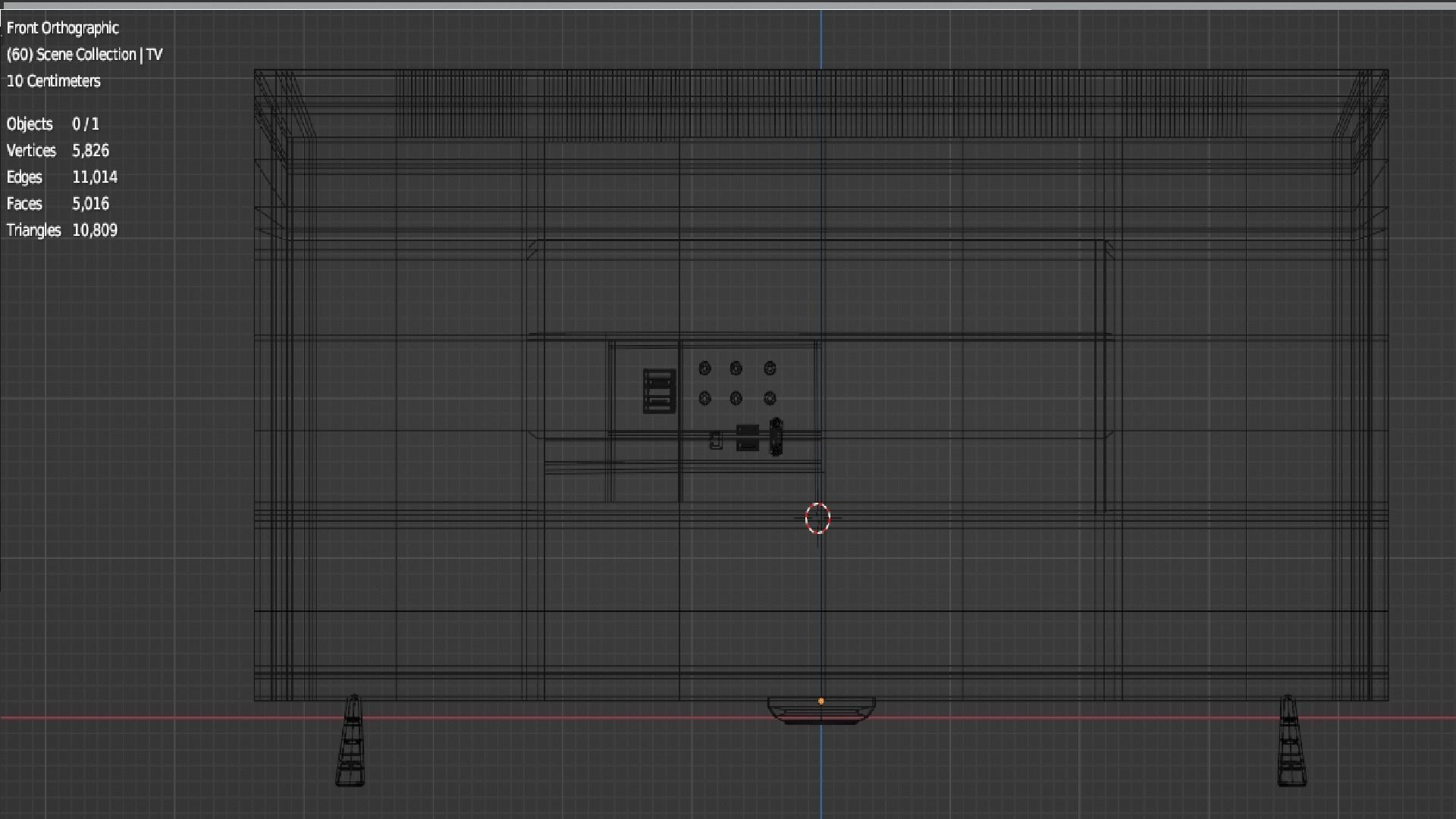Viewport: 1456px width, 819px height.
Task: Click the small square port left of rectangular ports
Action: (x=716, y=441)
